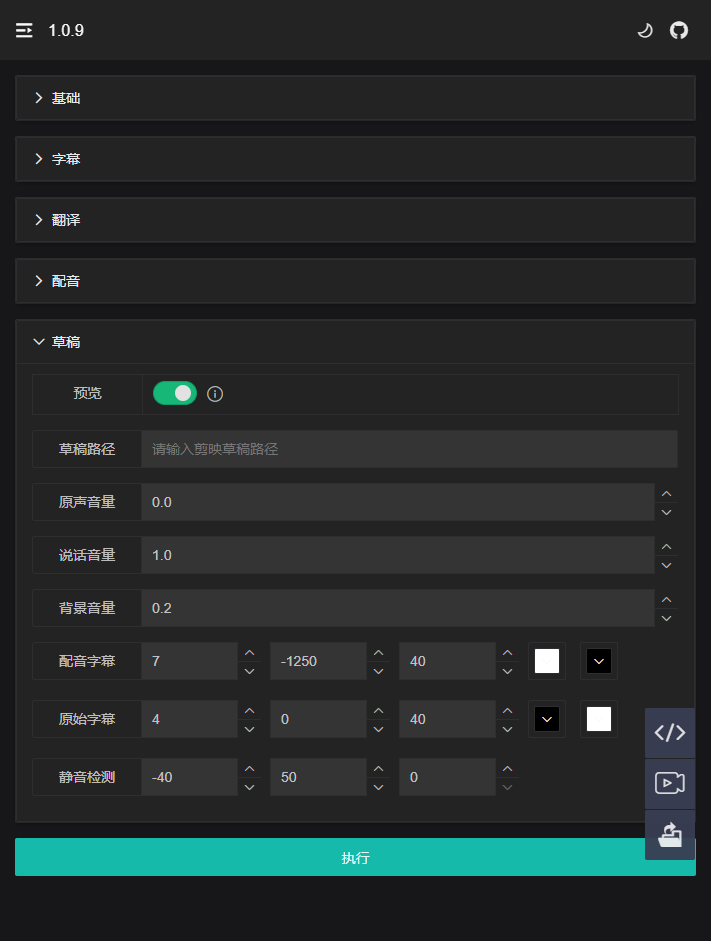Increase 背景音量 with up arrow
The image size is (711, 941).
[x=666, y=599]
